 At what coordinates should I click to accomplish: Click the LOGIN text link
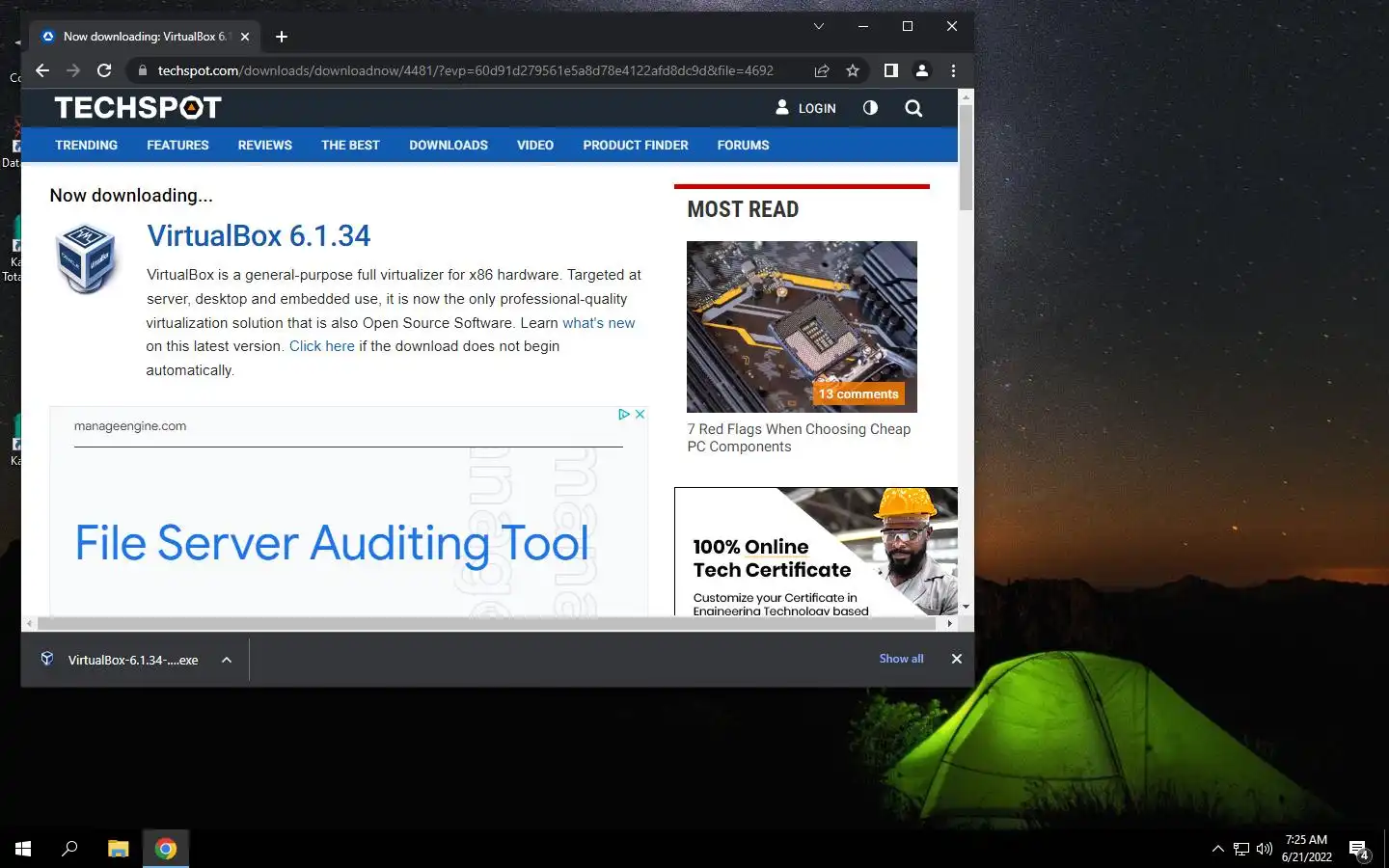coord(817,108)
